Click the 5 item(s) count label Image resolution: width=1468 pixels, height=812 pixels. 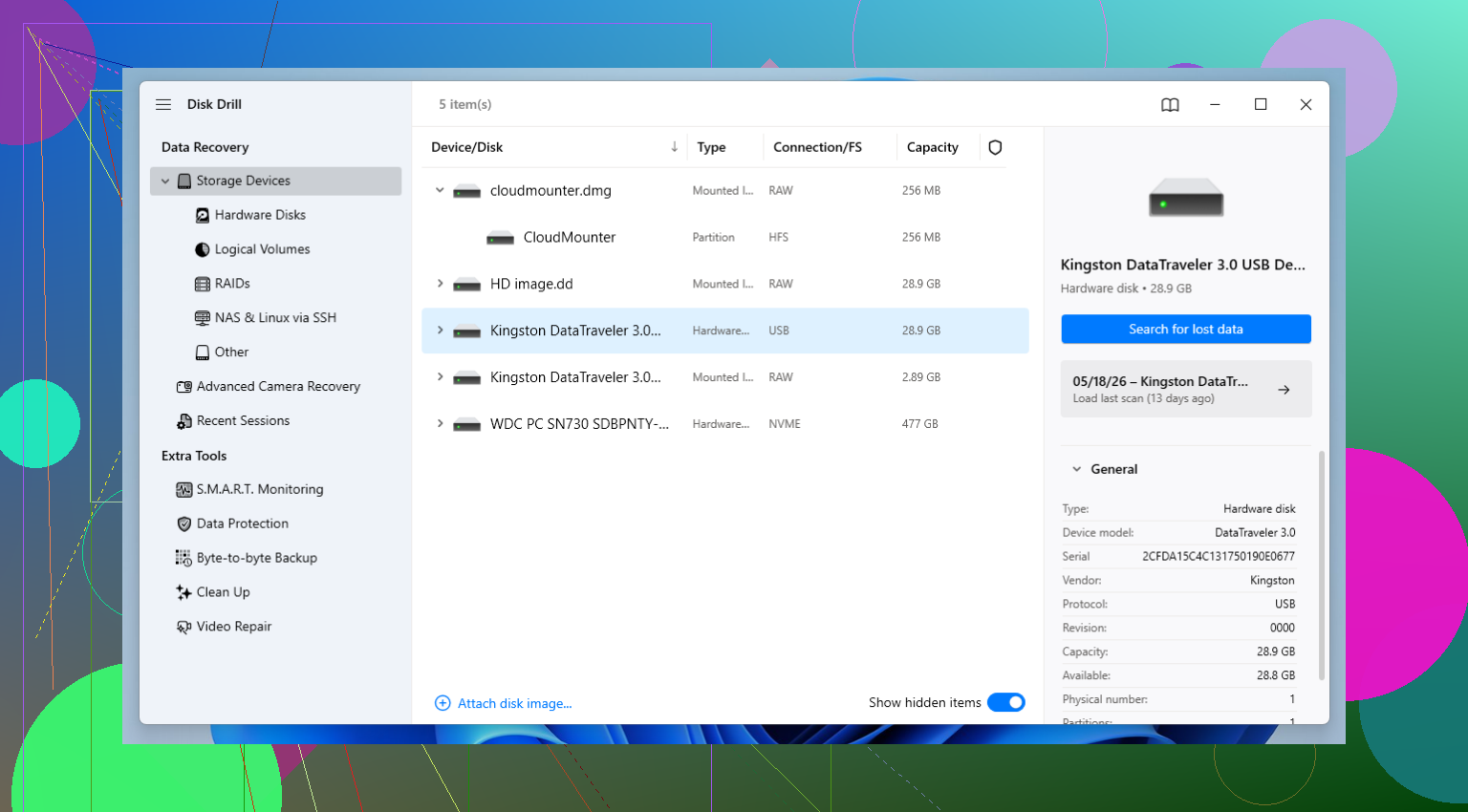[465, 104]
